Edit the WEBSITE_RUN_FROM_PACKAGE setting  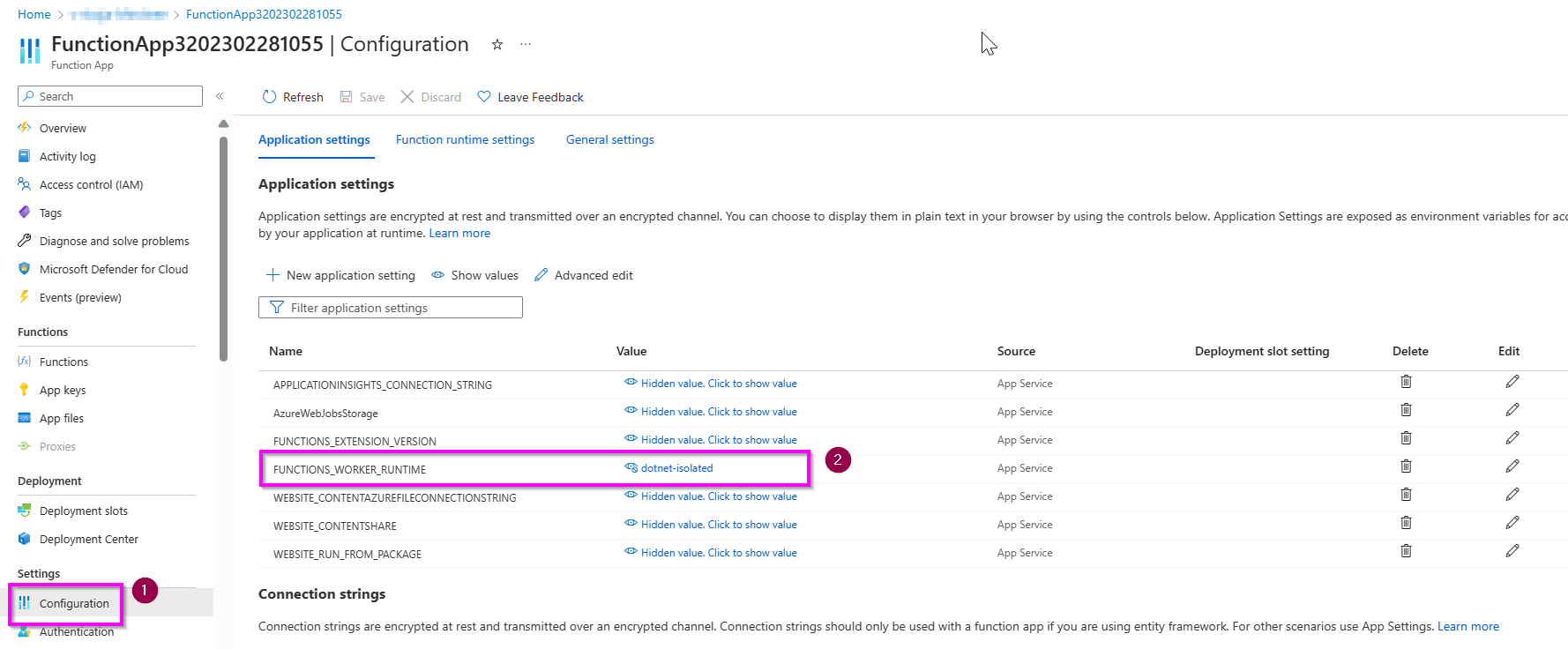pos(1512,551)
